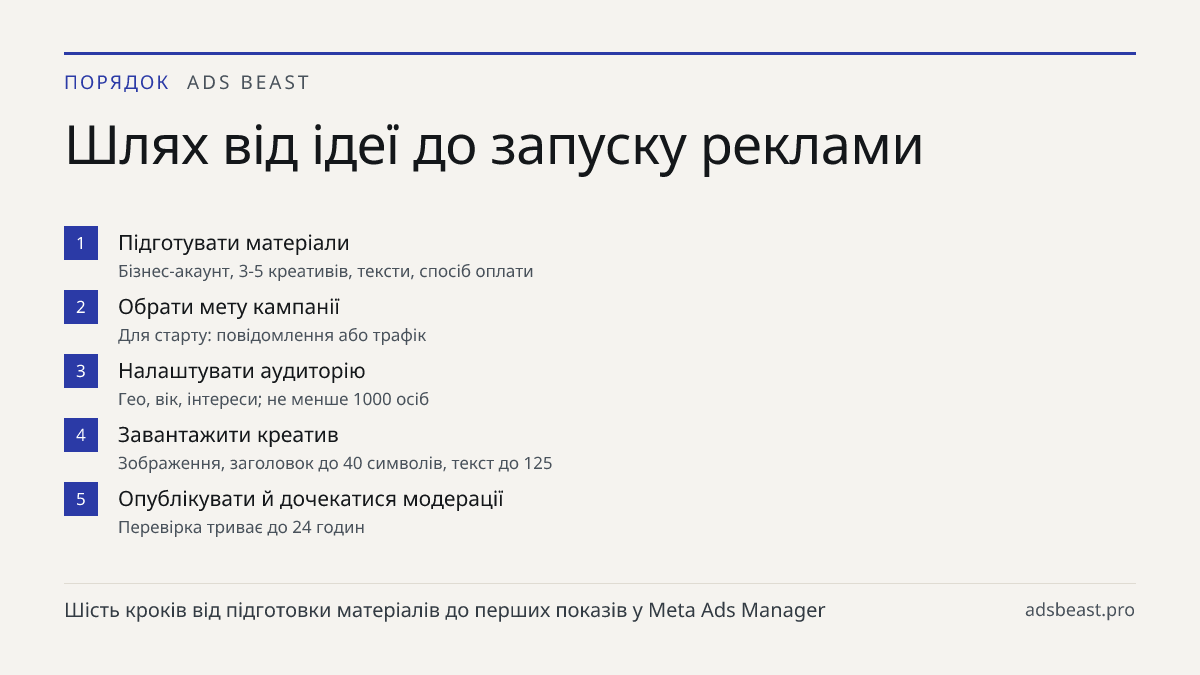Click the description starting "Бізнес-акаунт, 3-5 креативів"
This screenshot has height=675, width=1200.
[326, 271]
